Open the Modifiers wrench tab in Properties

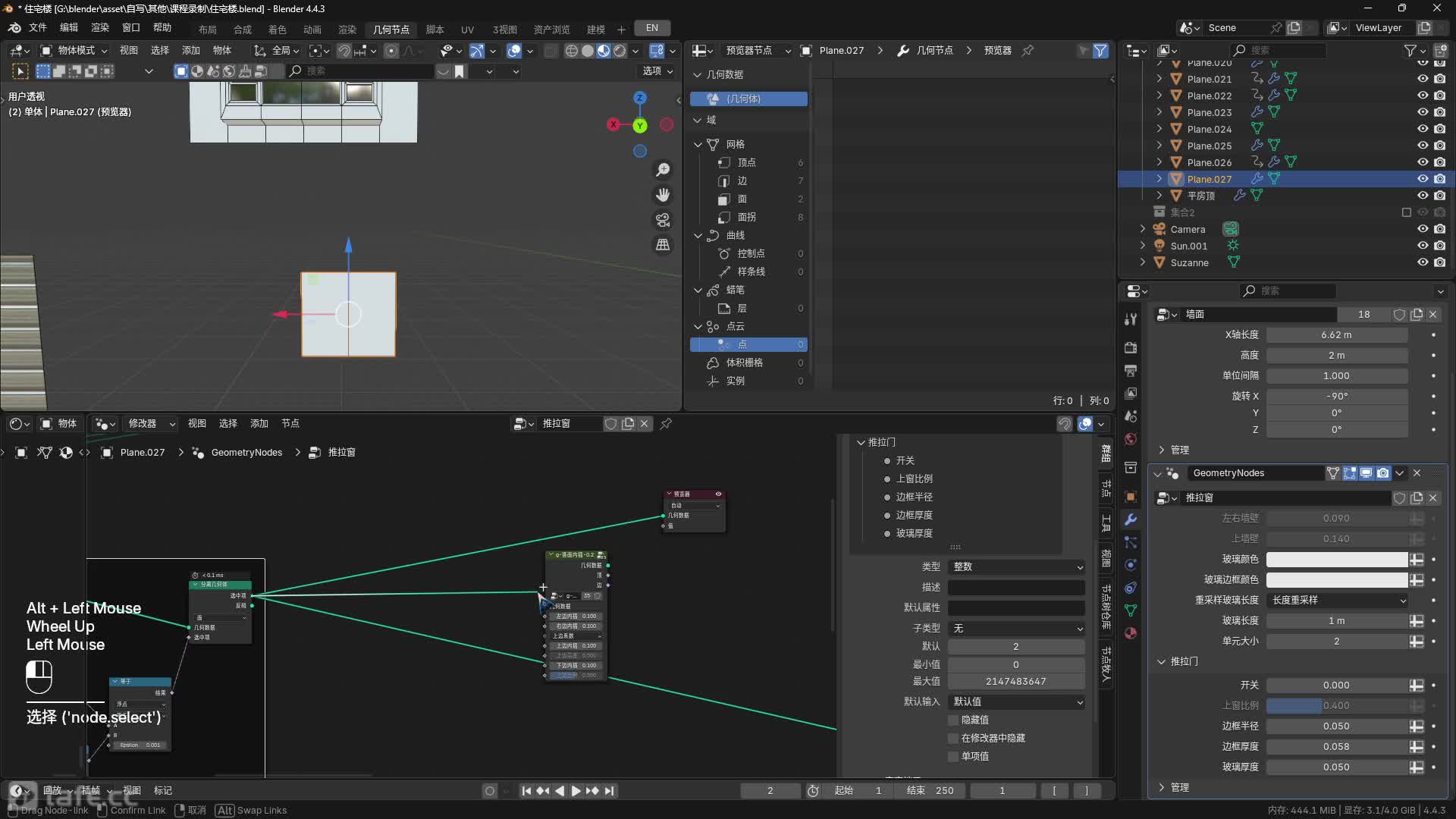[1131, 519]
